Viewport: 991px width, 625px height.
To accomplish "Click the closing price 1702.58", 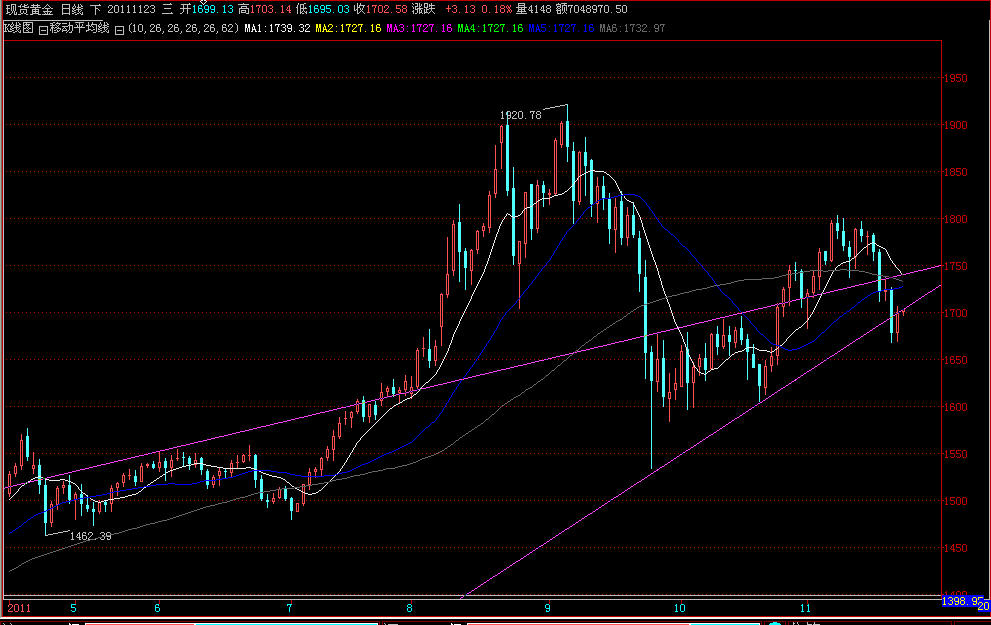I will point(387,9).
